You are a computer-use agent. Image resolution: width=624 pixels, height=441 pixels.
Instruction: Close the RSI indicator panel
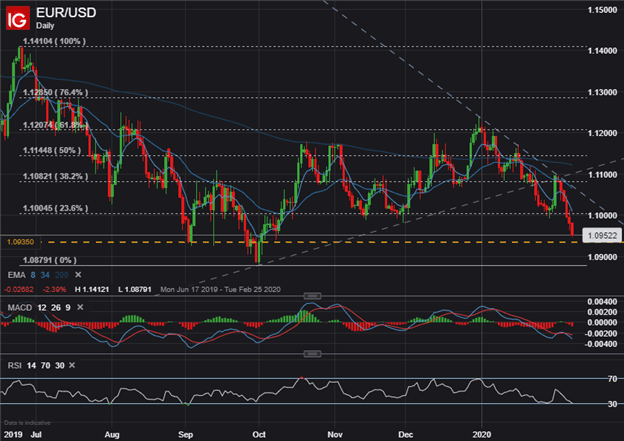[x=72, y=365]
